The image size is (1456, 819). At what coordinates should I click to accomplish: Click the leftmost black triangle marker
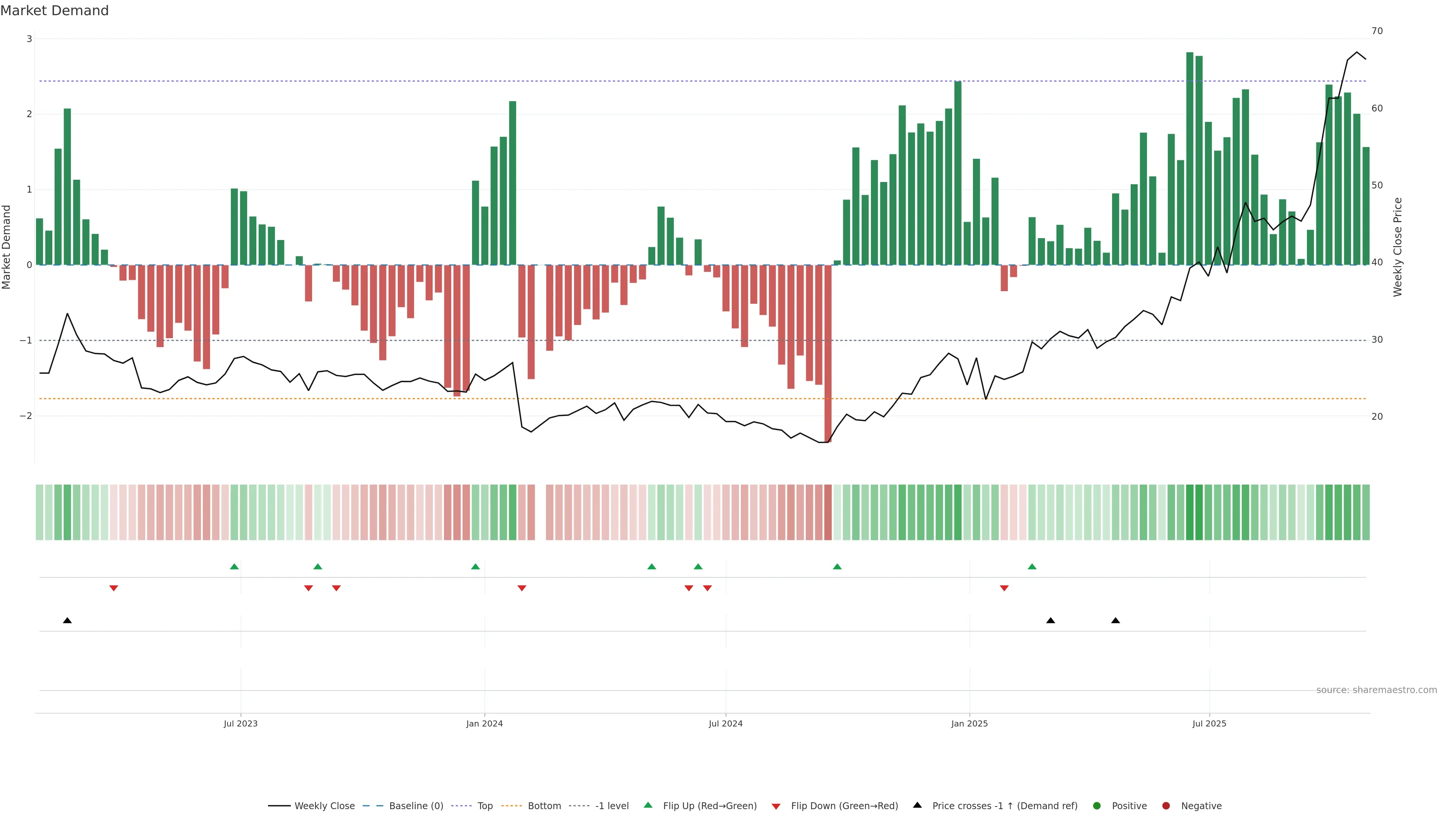pos(67,621)
